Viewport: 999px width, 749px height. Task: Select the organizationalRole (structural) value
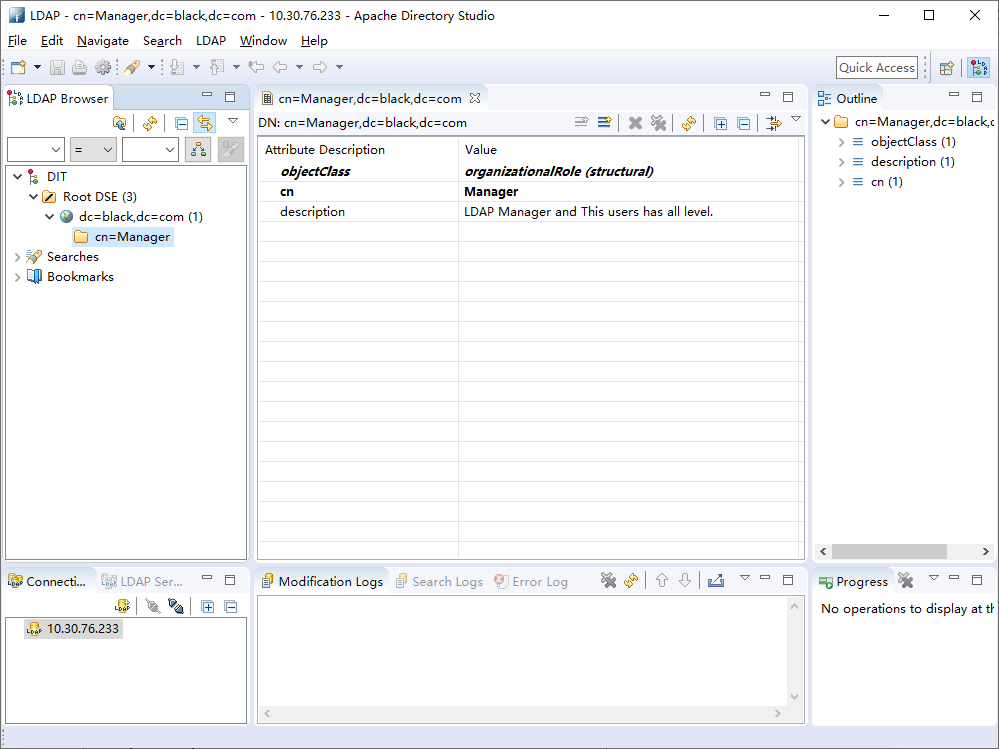(559, 171)
